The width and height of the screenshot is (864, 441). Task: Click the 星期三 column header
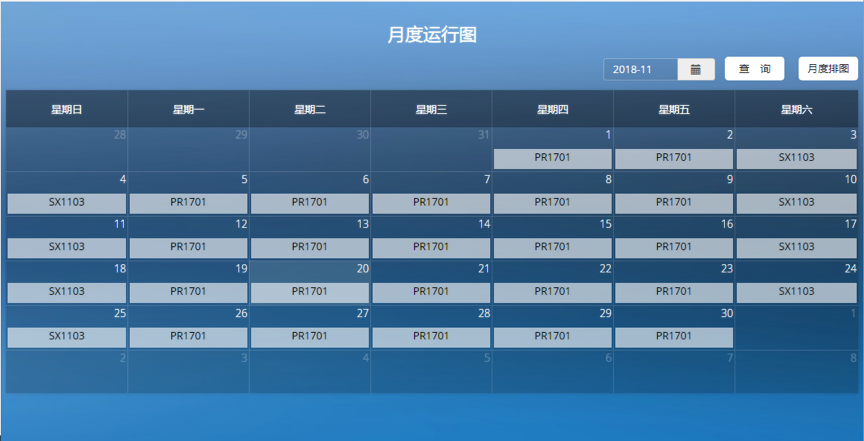431,109
